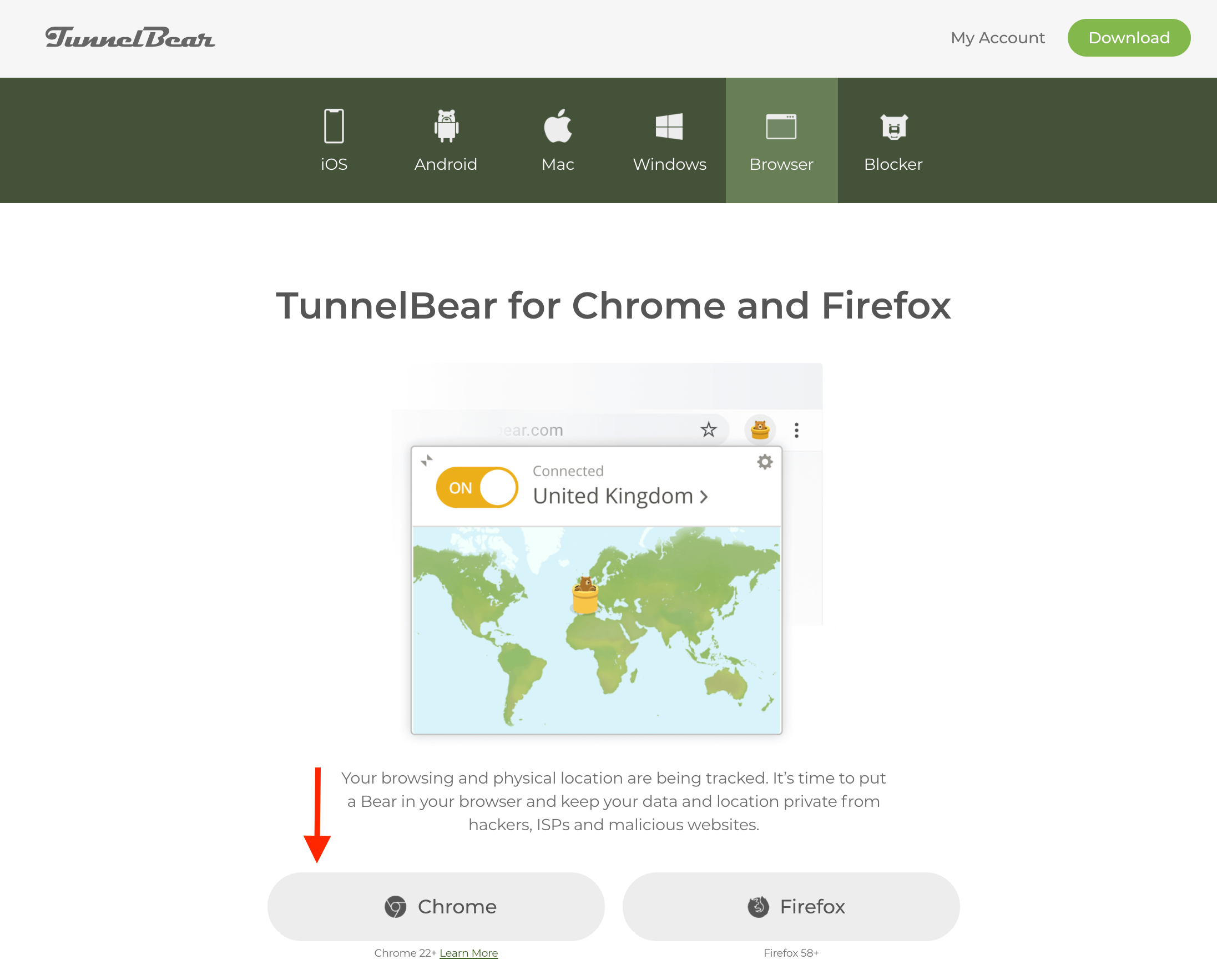1217x980 pixels.
Task: Click the TunnelBear logo
Action: coord(130,37)
